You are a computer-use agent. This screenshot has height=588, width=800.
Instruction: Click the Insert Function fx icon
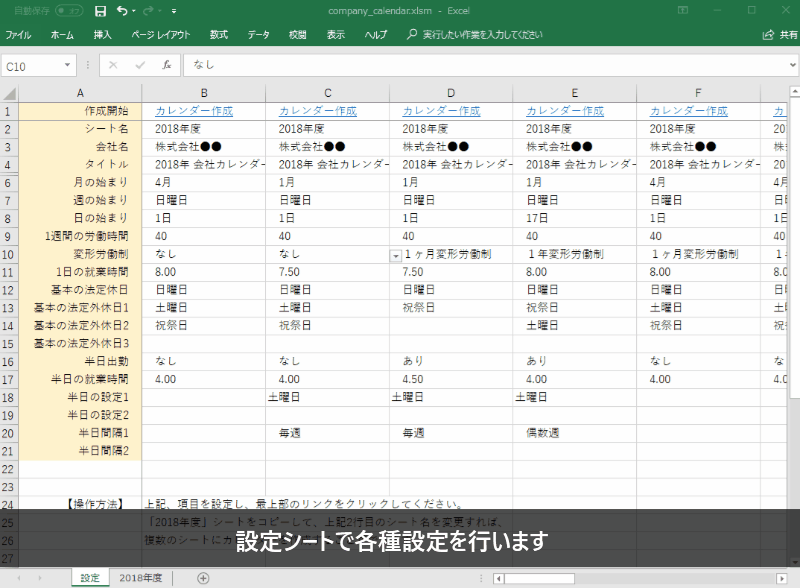coord(167,65)
